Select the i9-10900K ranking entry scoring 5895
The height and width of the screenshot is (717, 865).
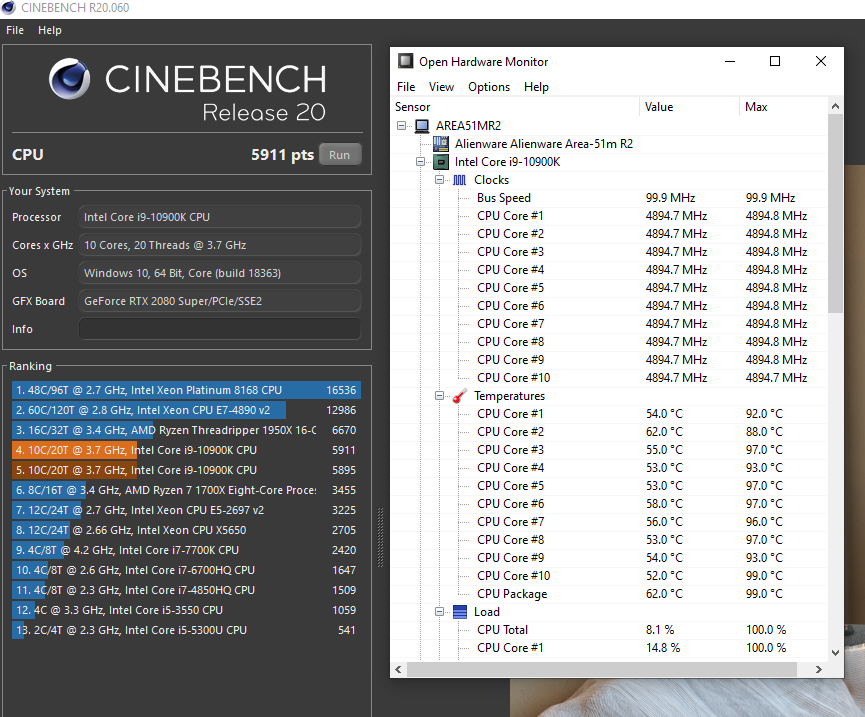pos(186,470)
